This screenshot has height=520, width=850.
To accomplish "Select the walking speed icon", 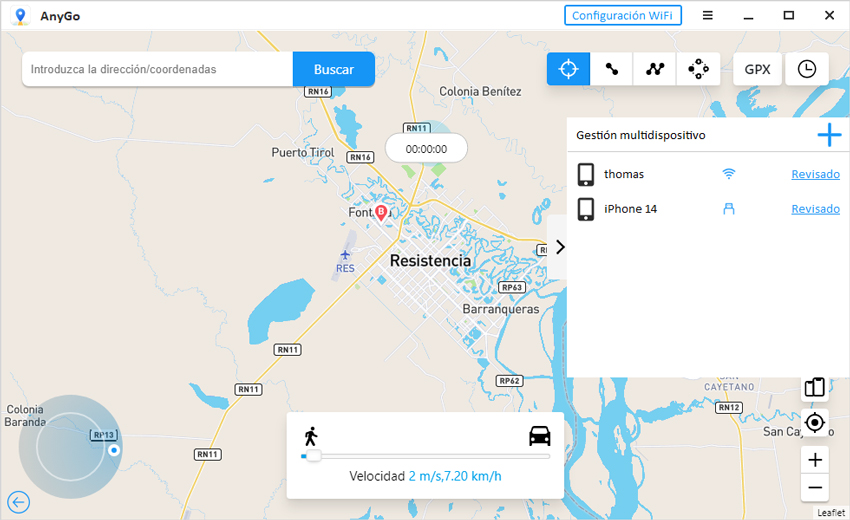I will point(310,436).
